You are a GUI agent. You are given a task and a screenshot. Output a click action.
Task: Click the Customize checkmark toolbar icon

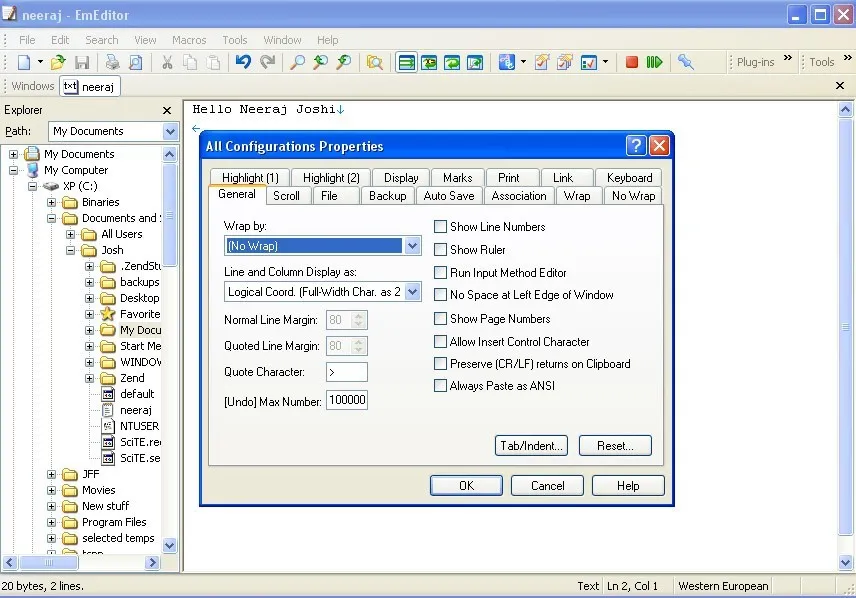point(589,62)
